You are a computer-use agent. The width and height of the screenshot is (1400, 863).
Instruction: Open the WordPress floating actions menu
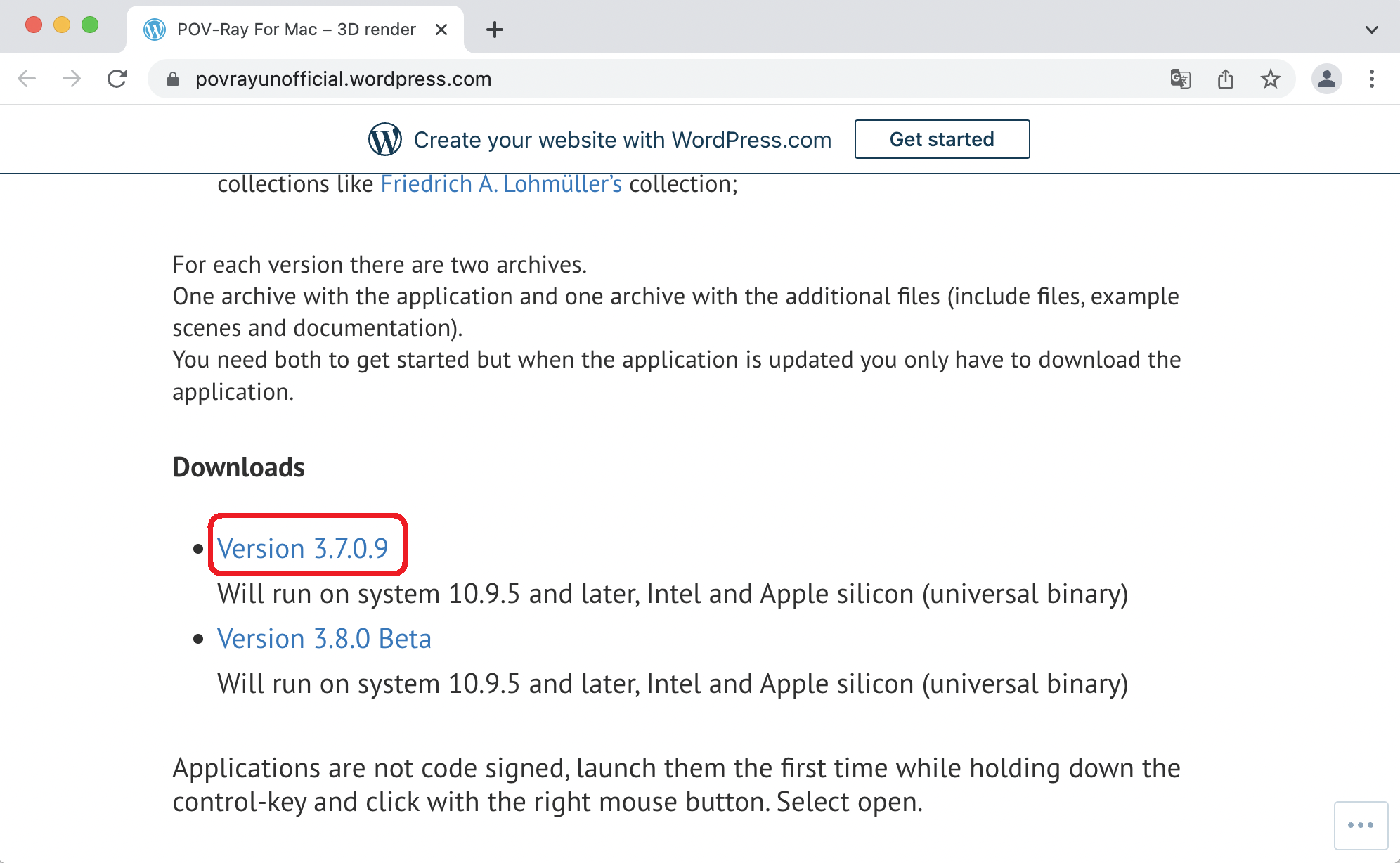[1361, 825]
